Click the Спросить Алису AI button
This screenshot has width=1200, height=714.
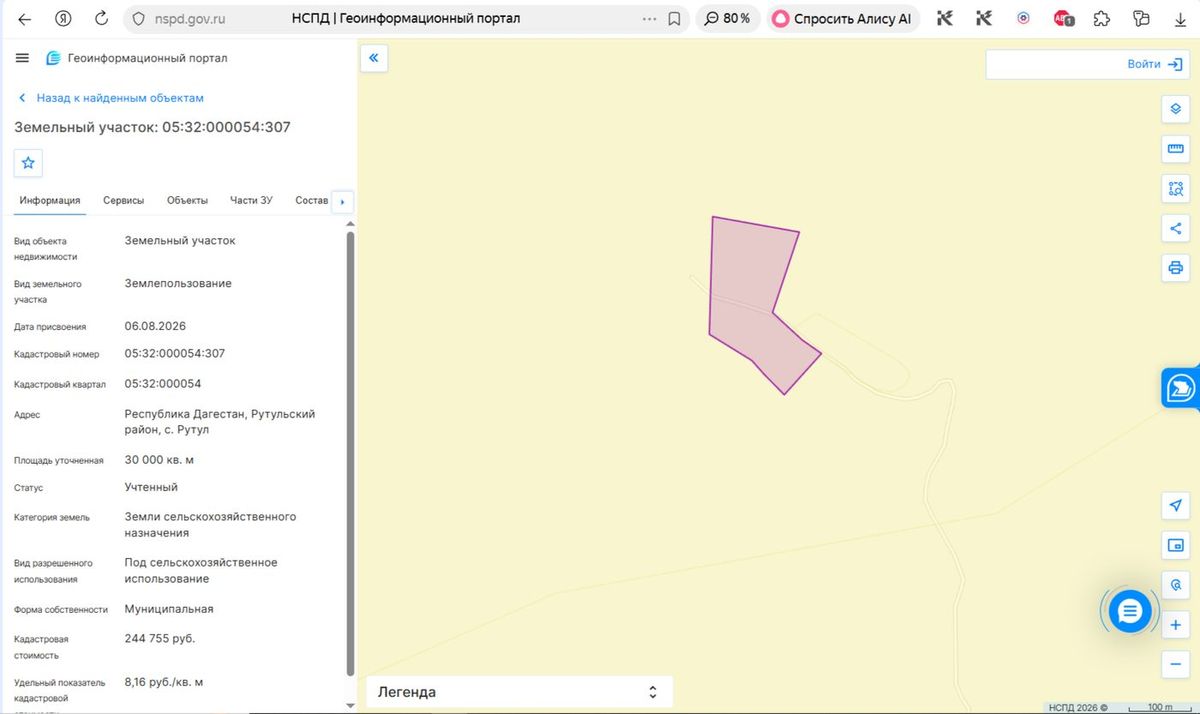coord(841,18)
